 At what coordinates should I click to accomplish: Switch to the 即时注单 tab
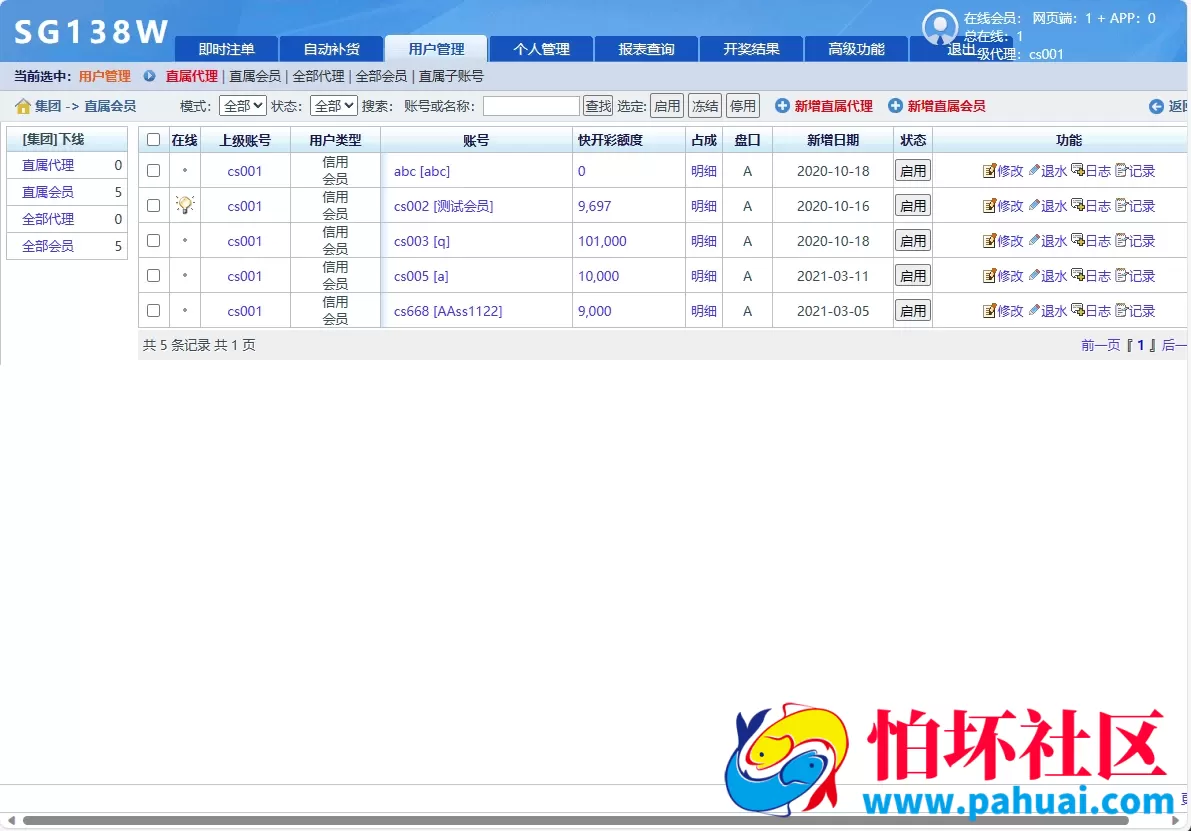pyautogui.click(x=226, y=49)
